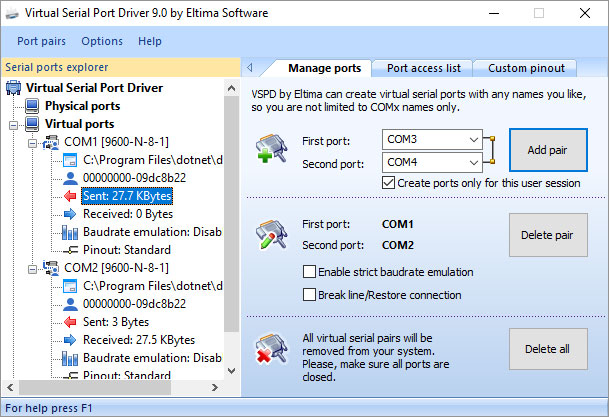Screen dimensions: 609x417
Task: Enable strict baudrate emulation checkbox
Action: pos(309,272)
